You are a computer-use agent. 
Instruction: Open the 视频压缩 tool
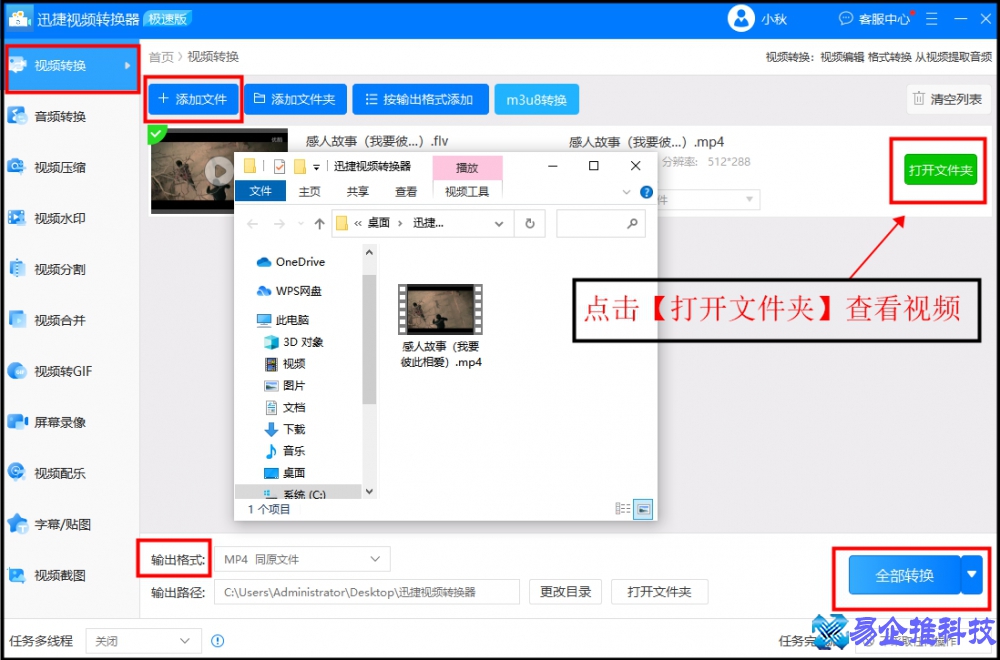click(60, 167)
